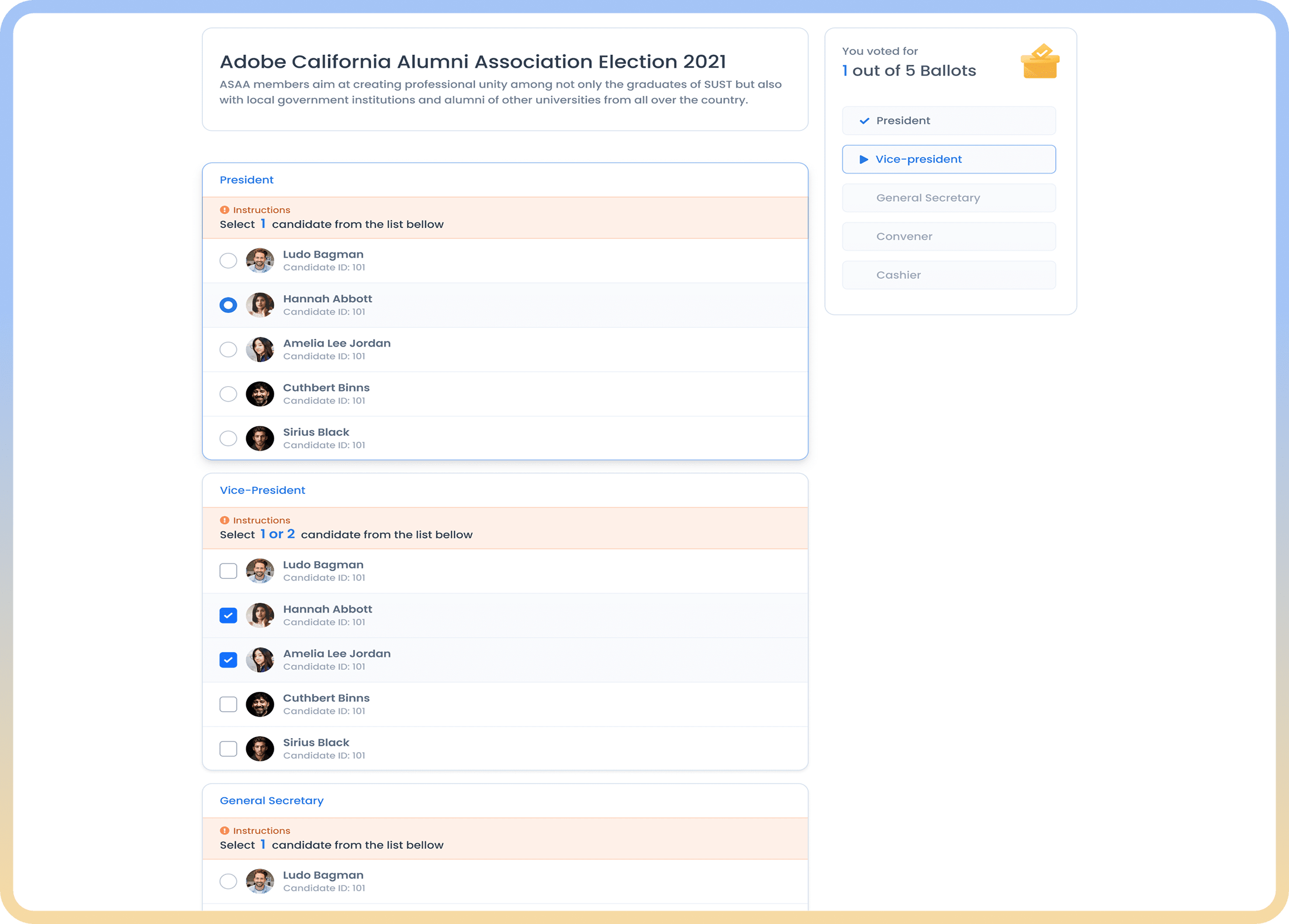Click the ballot box icon
Viewport: 1289px width, 924px height.
[x=1040, y=61]
